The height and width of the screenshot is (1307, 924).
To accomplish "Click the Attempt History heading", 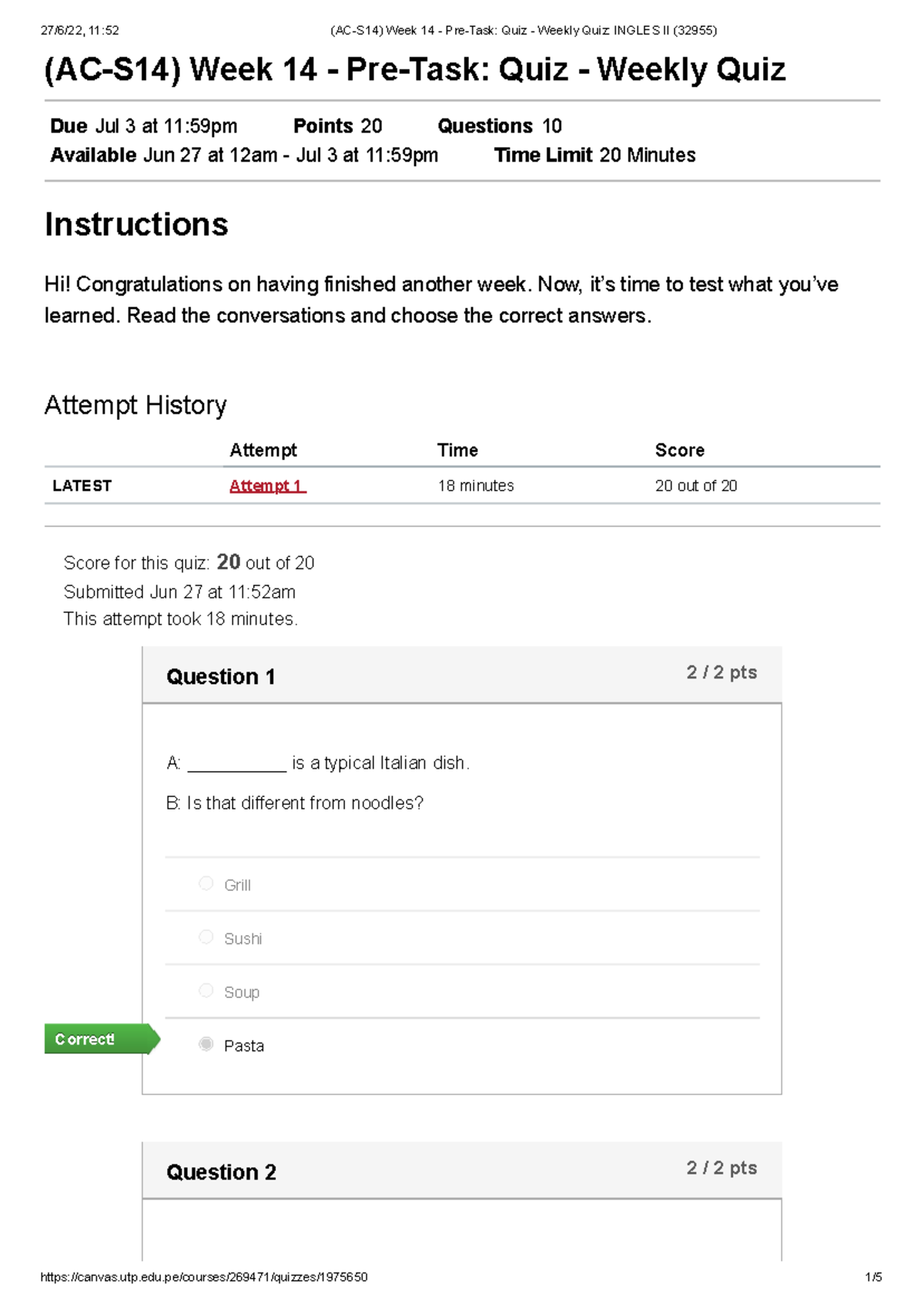I will 136,405.
